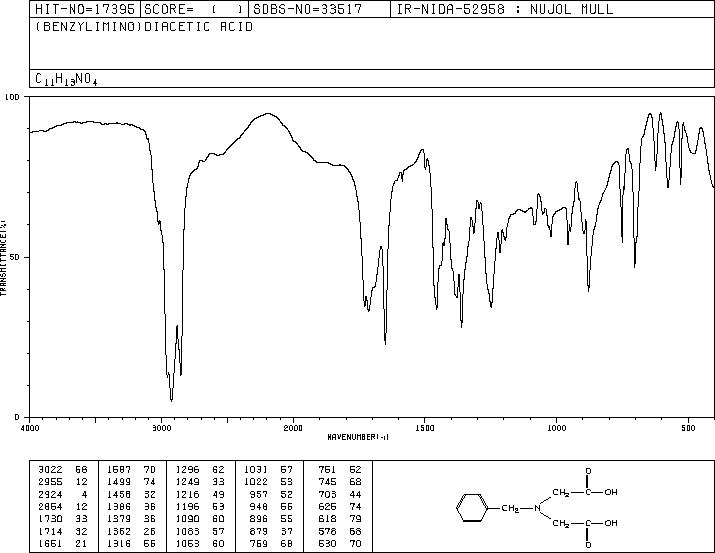
Task: Select the 618 peak table row
Action: (340, 519)
